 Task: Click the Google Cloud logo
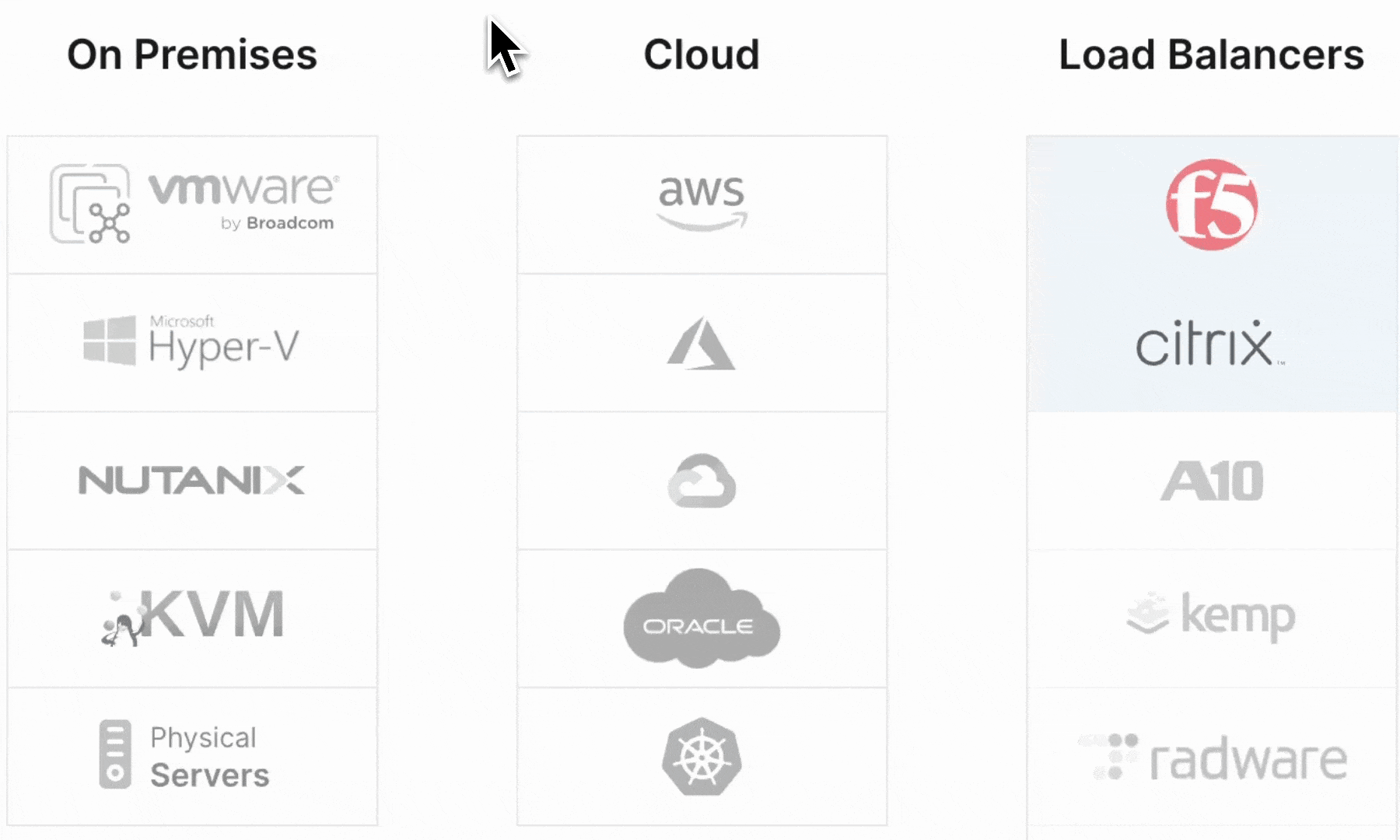click(x=702, y=481)
